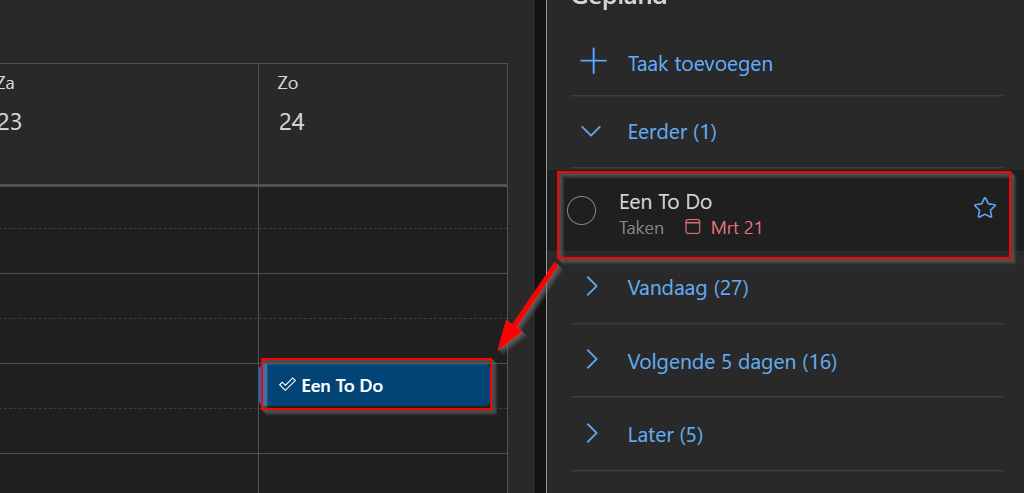Complete Een To Do with circle checkbox
The height and width of the screenshot is (493, 1024).
581,211
